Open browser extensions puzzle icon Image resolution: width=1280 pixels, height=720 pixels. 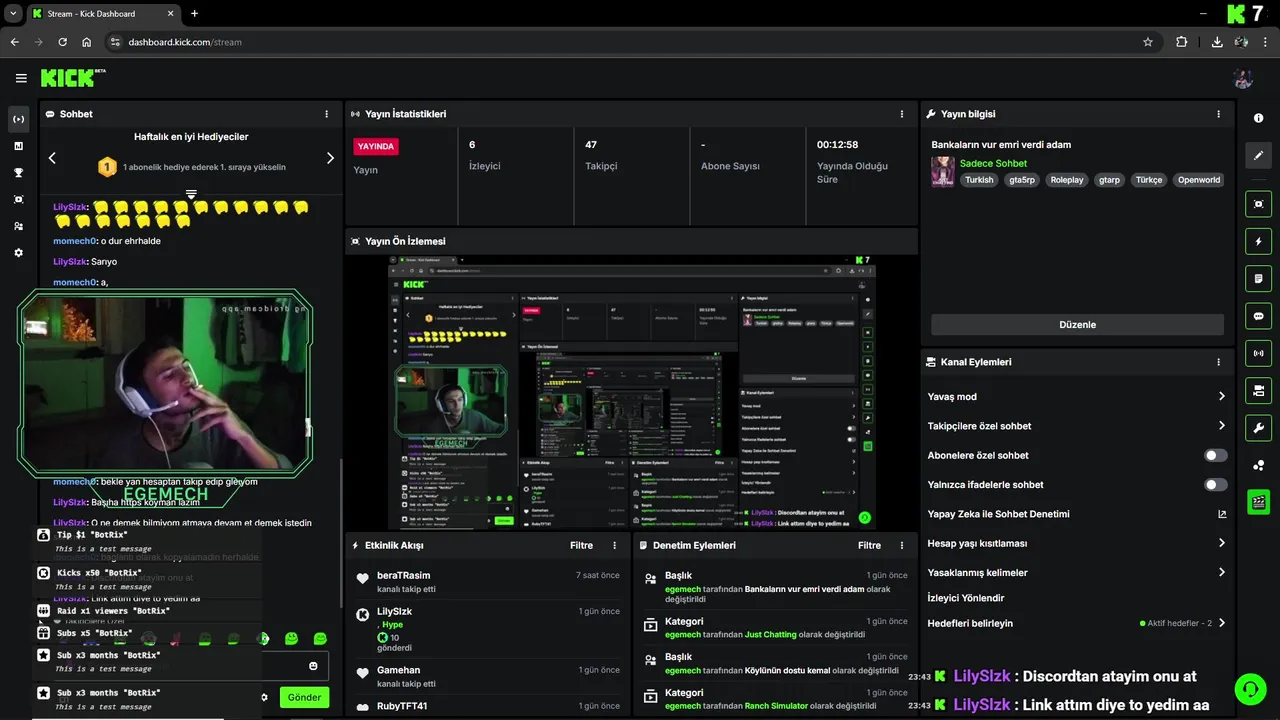[x=1182, y=42]
